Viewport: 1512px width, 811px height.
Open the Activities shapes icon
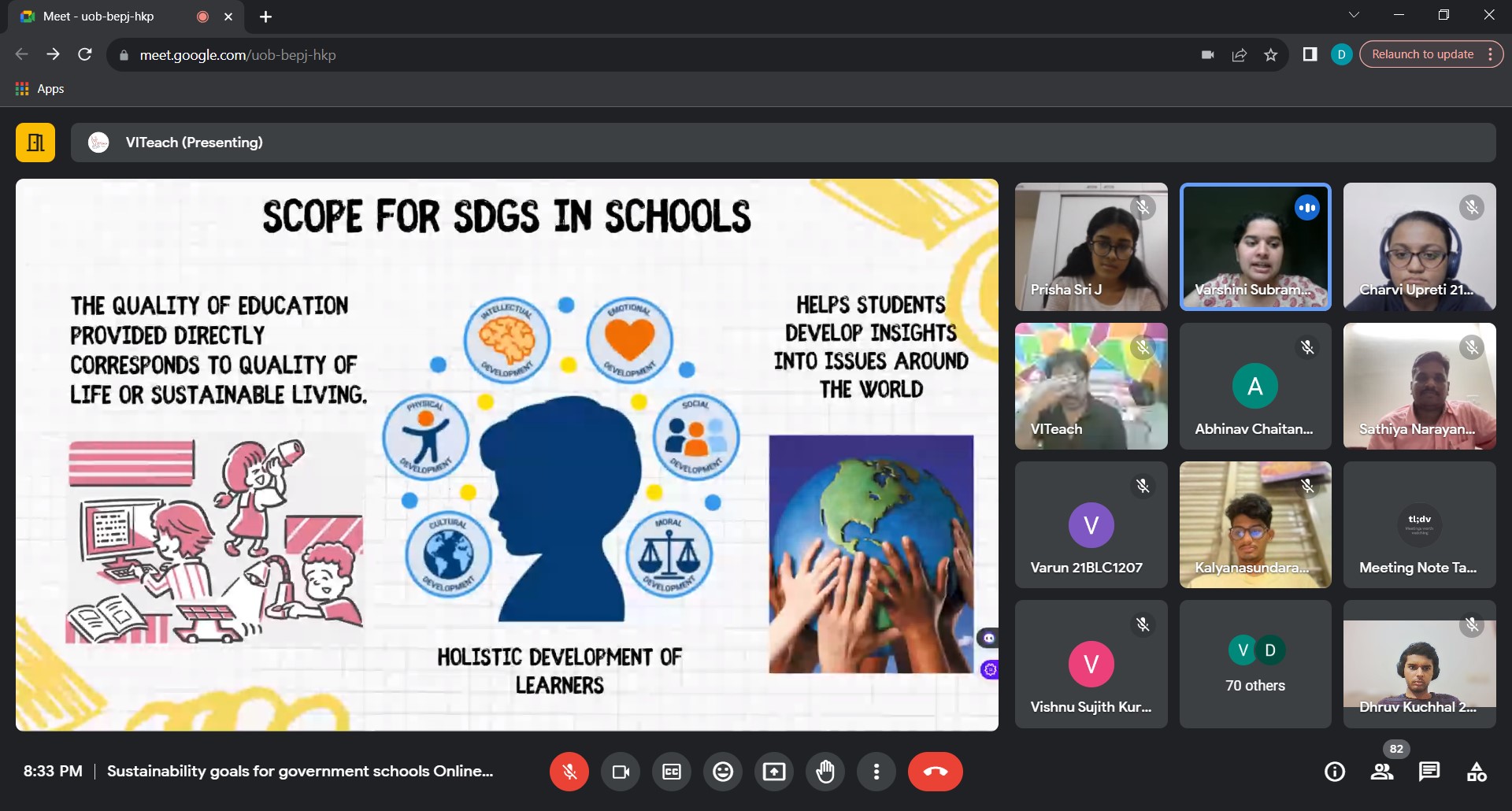coord(1477,772)
